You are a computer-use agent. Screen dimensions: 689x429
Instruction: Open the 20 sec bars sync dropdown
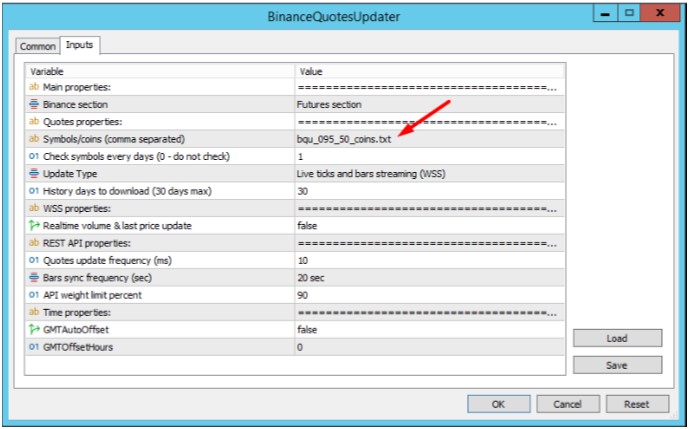(x=430, y=277)
